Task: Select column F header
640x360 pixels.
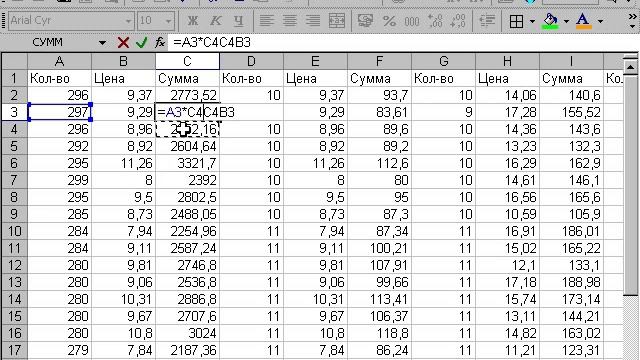Action: click(379, 61)
